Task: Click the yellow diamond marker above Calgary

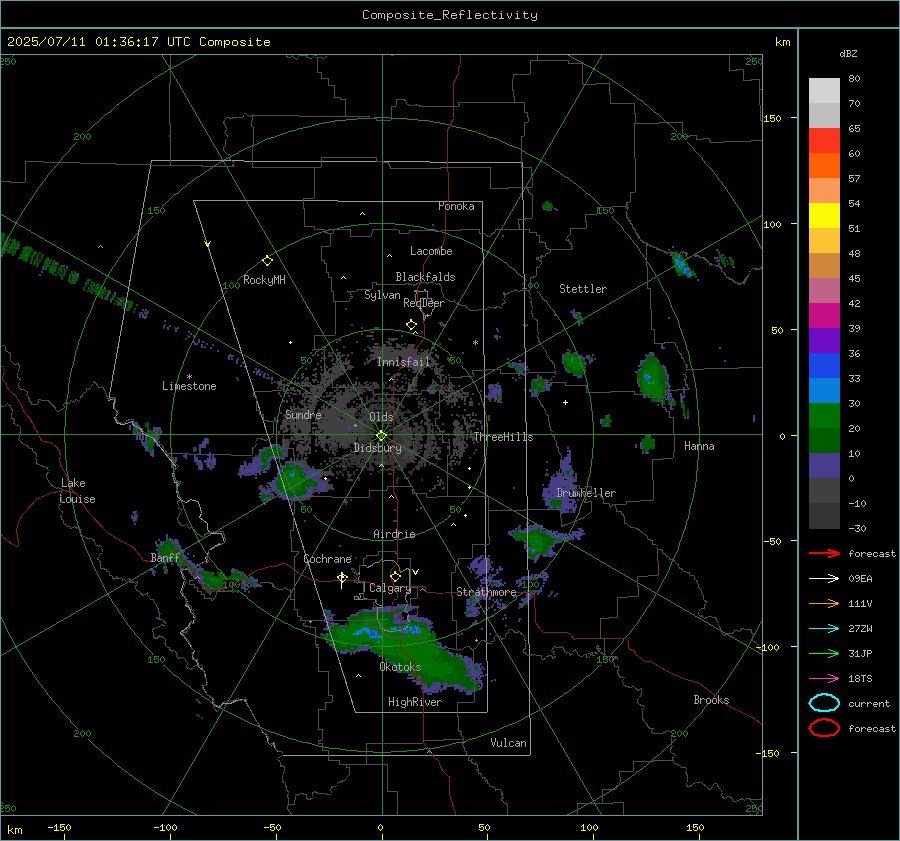Action: 395,576
